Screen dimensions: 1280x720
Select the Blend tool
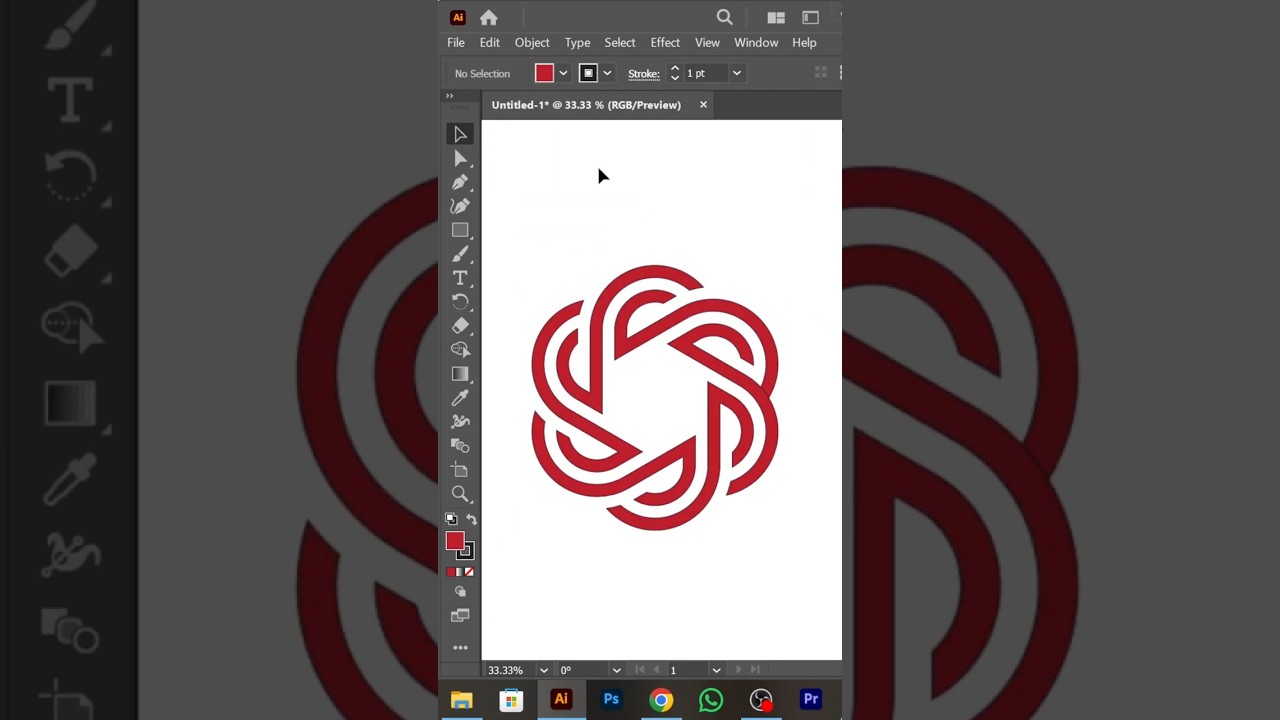[x=460, y=446]
